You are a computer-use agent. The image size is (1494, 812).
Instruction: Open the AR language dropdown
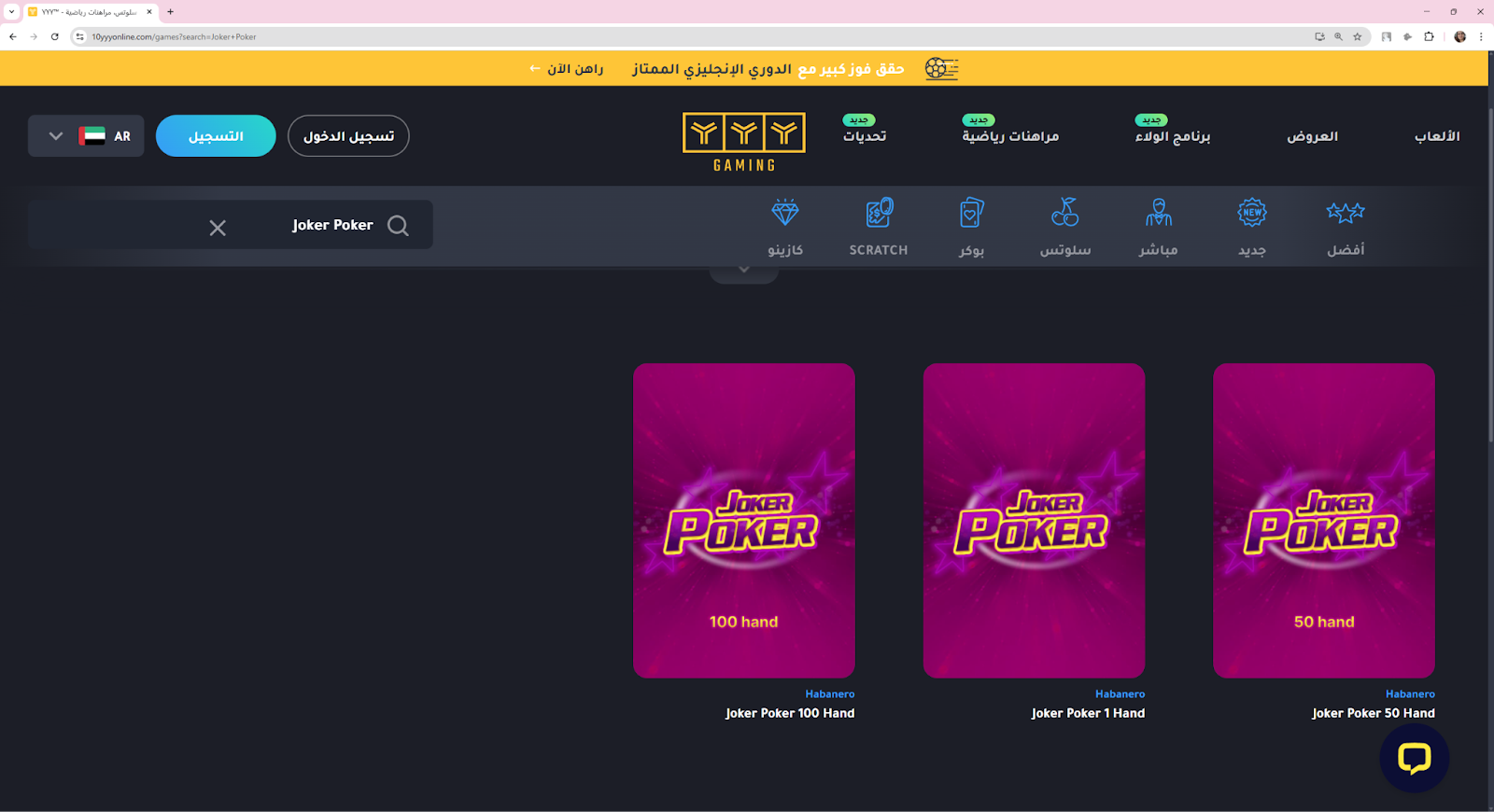[x=86, y=136]
